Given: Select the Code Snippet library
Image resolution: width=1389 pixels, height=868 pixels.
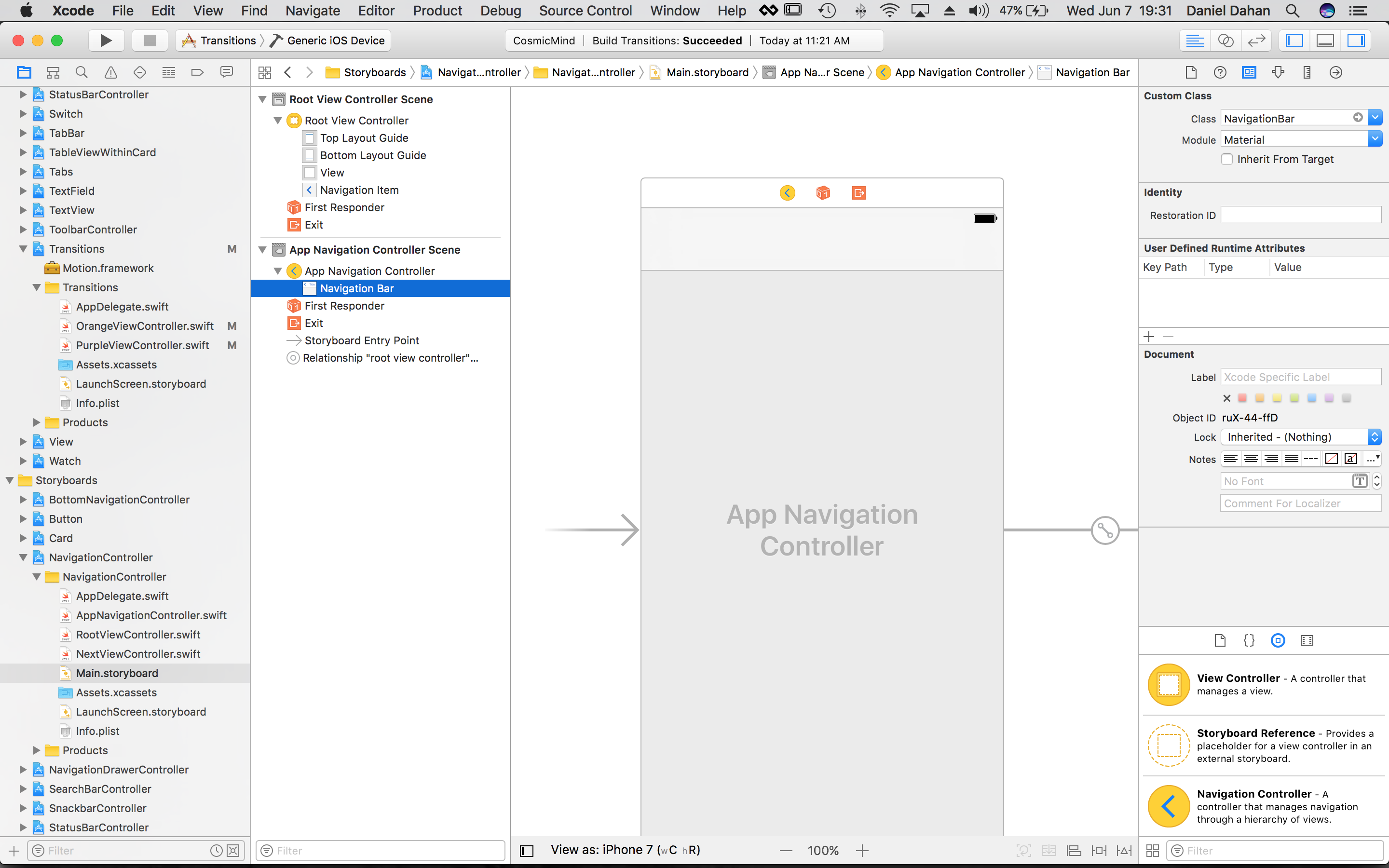Looking at the screenshot, I should (x=1249, y=641).
